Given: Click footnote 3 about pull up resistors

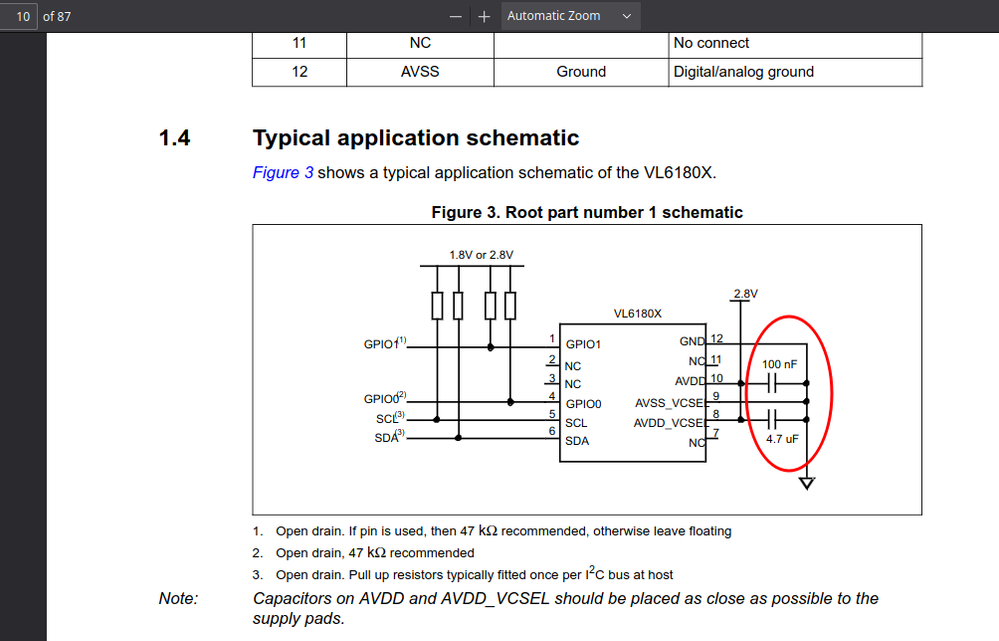Looking at the screenshot, I should (474, 573).
